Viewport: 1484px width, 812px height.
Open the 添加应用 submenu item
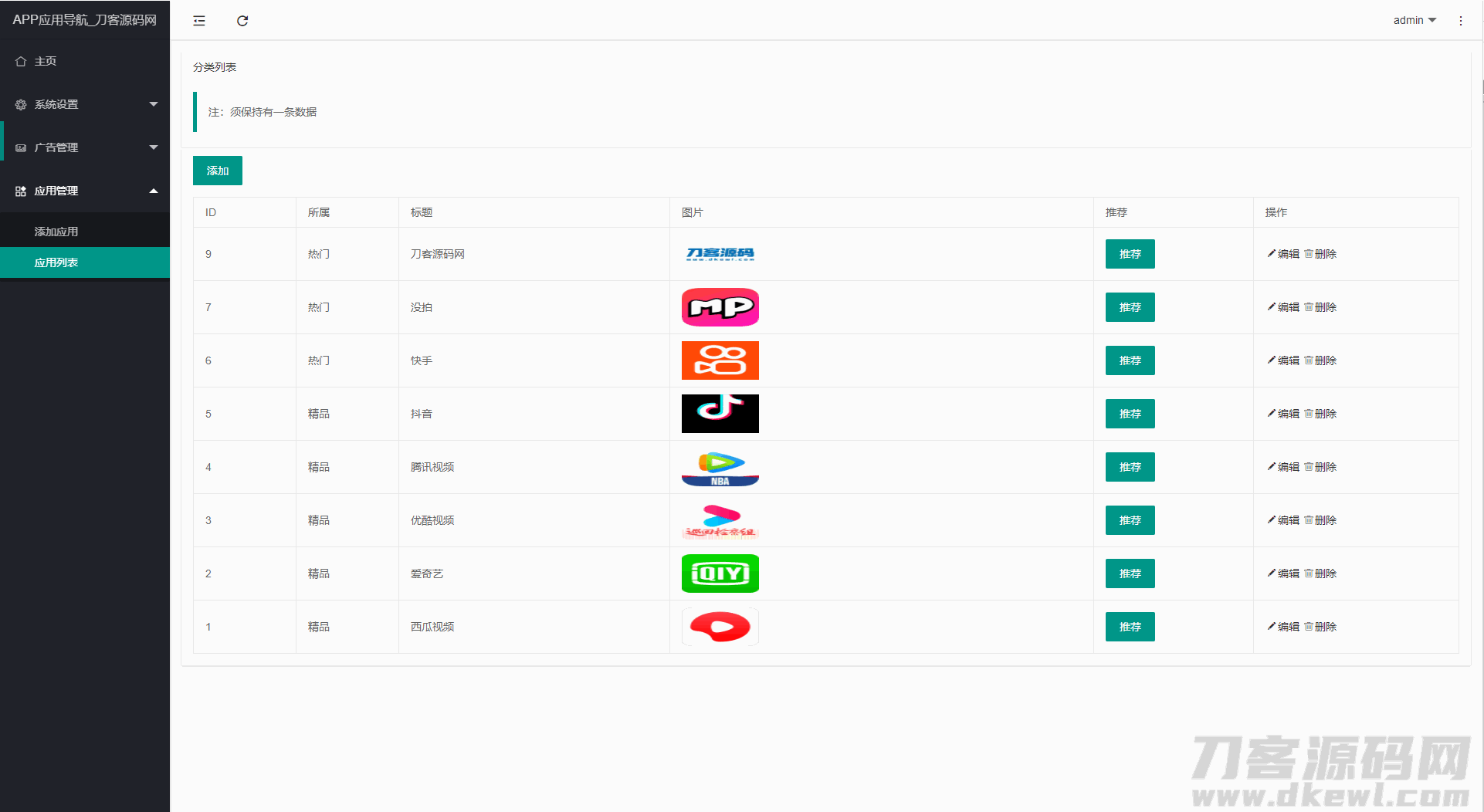coord(56,232)
